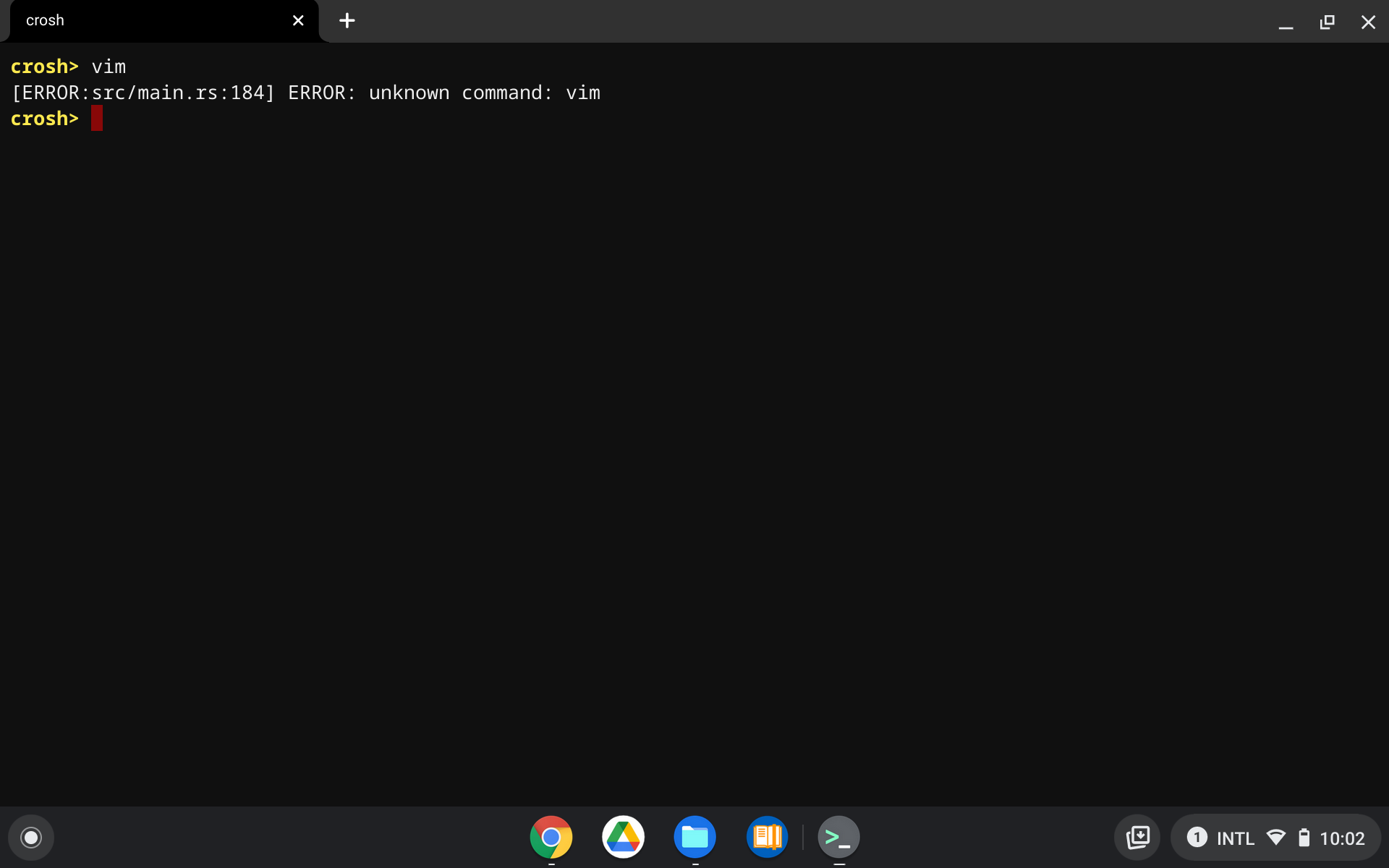Close the crosh terminal window

click(1368, 22)
